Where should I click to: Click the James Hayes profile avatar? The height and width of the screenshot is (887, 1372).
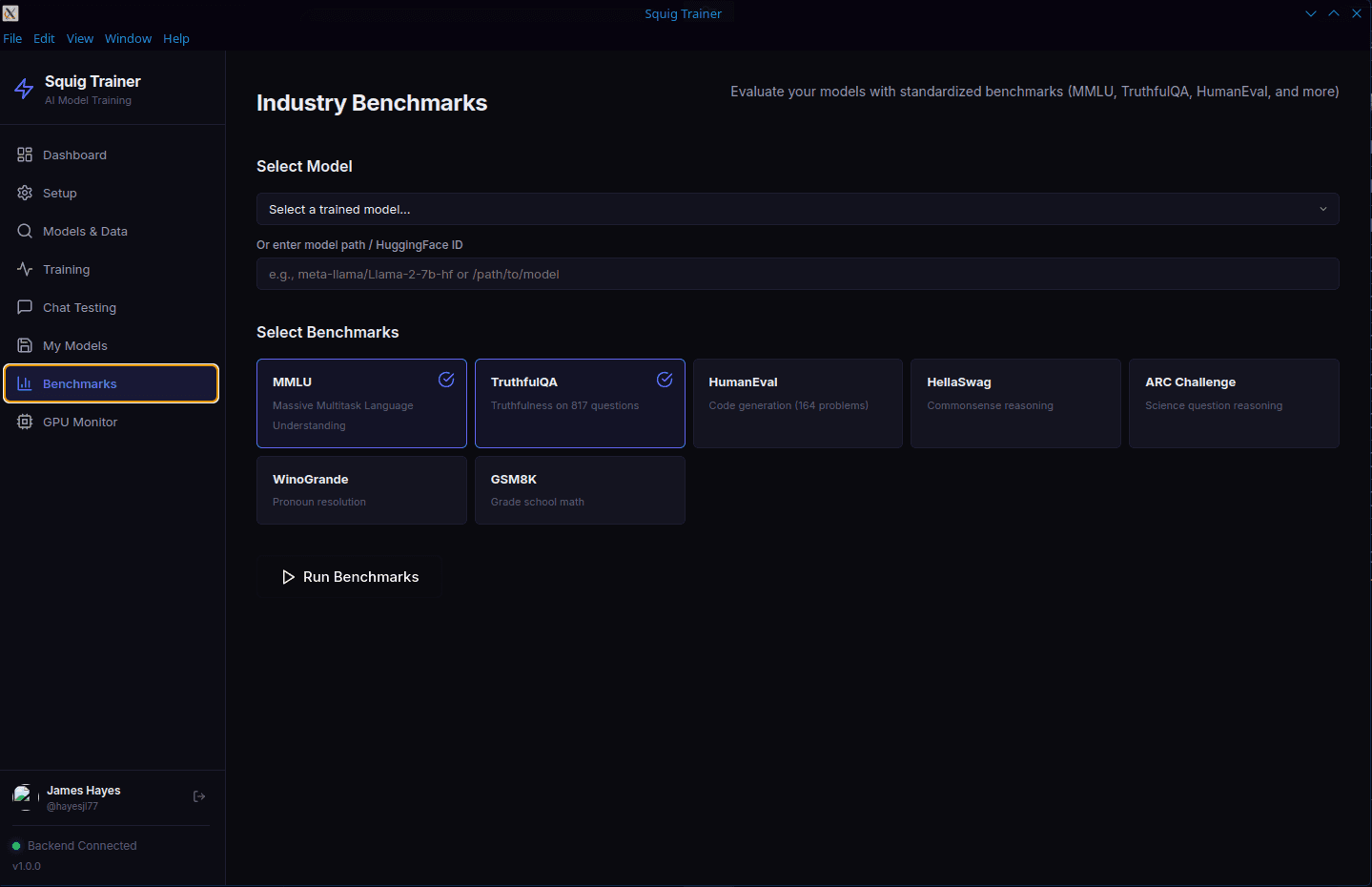(23, 796)
